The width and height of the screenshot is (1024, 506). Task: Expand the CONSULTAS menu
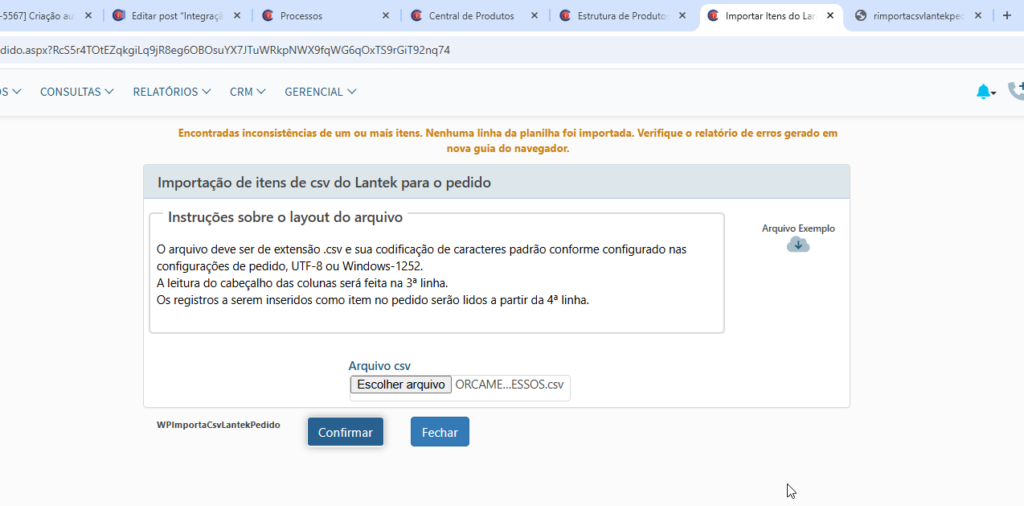coord(76,92)
